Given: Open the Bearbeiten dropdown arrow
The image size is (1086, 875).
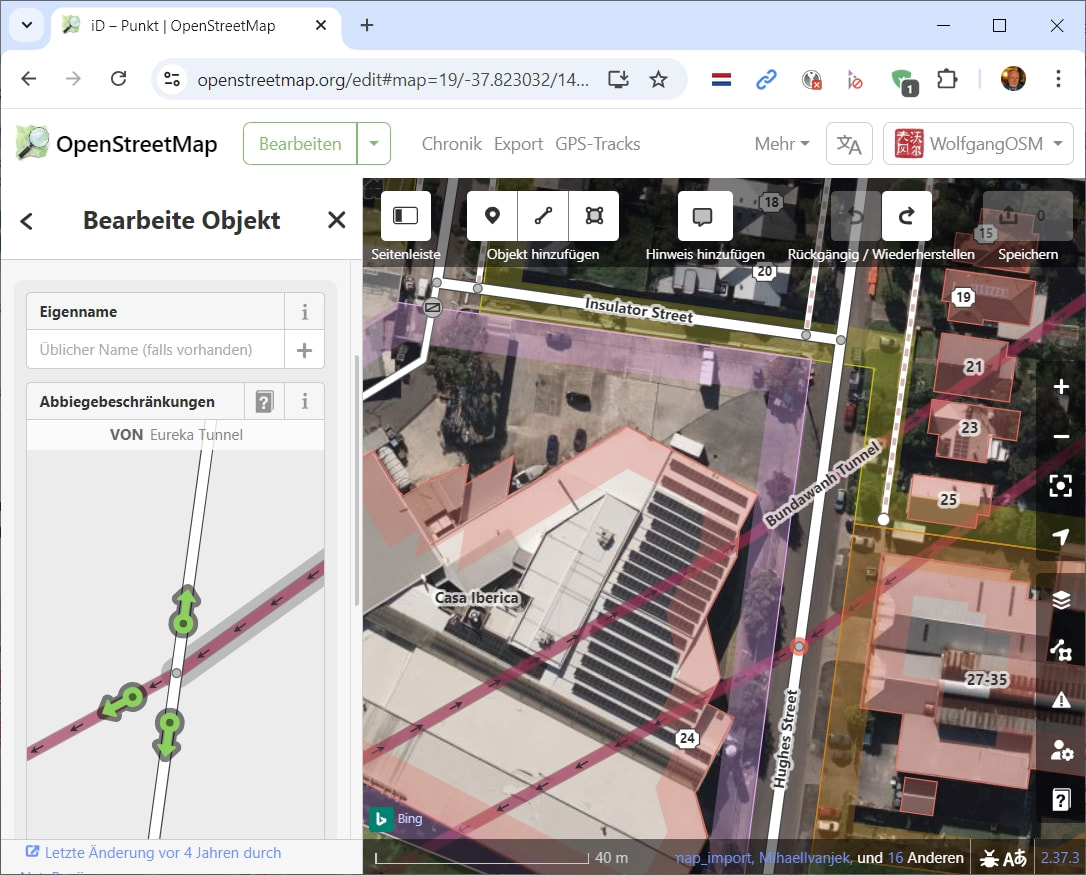Looking at the screenshot, I should [374, 144].
